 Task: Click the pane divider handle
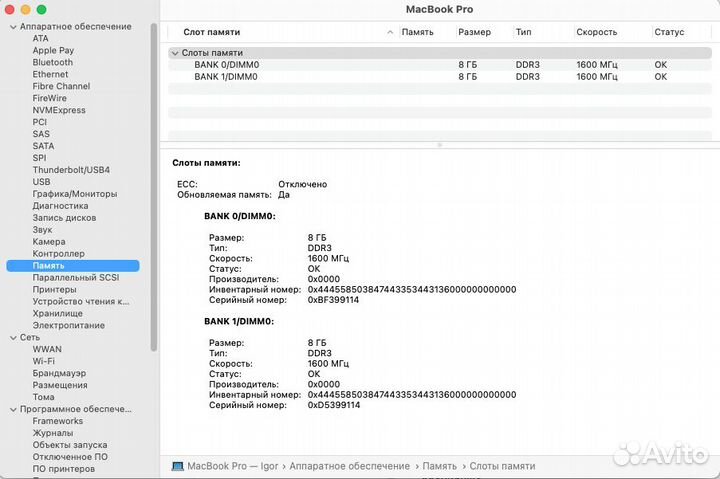pos(439,145)
